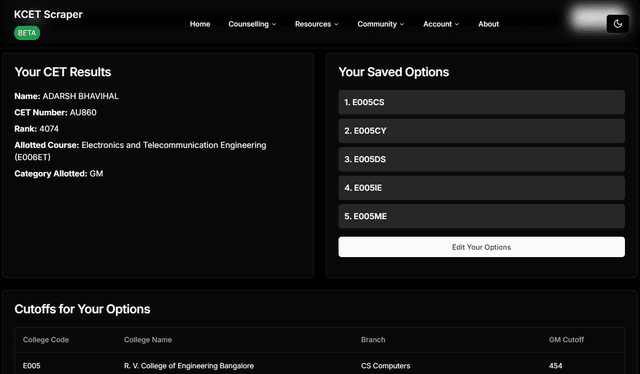Viewport: 640px width, 374px height.
Task: Click the Edit Your Options button
Action: (481, 247)
